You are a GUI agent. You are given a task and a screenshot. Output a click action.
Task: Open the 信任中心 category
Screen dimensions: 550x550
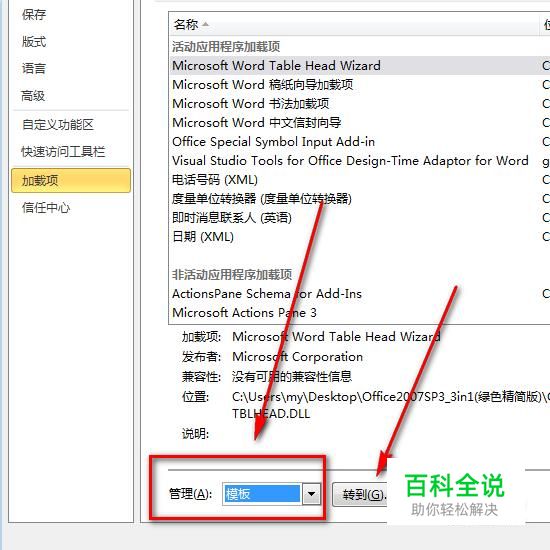click(x=46, y=208)
